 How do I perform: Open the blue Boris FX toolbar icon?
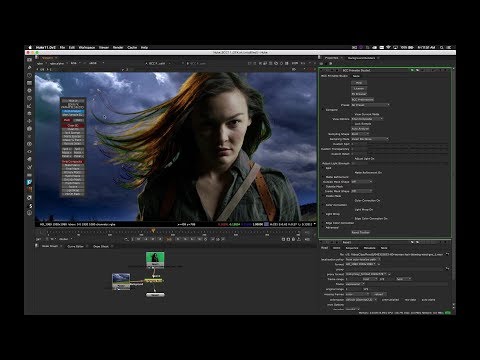(x=29, y=182)
